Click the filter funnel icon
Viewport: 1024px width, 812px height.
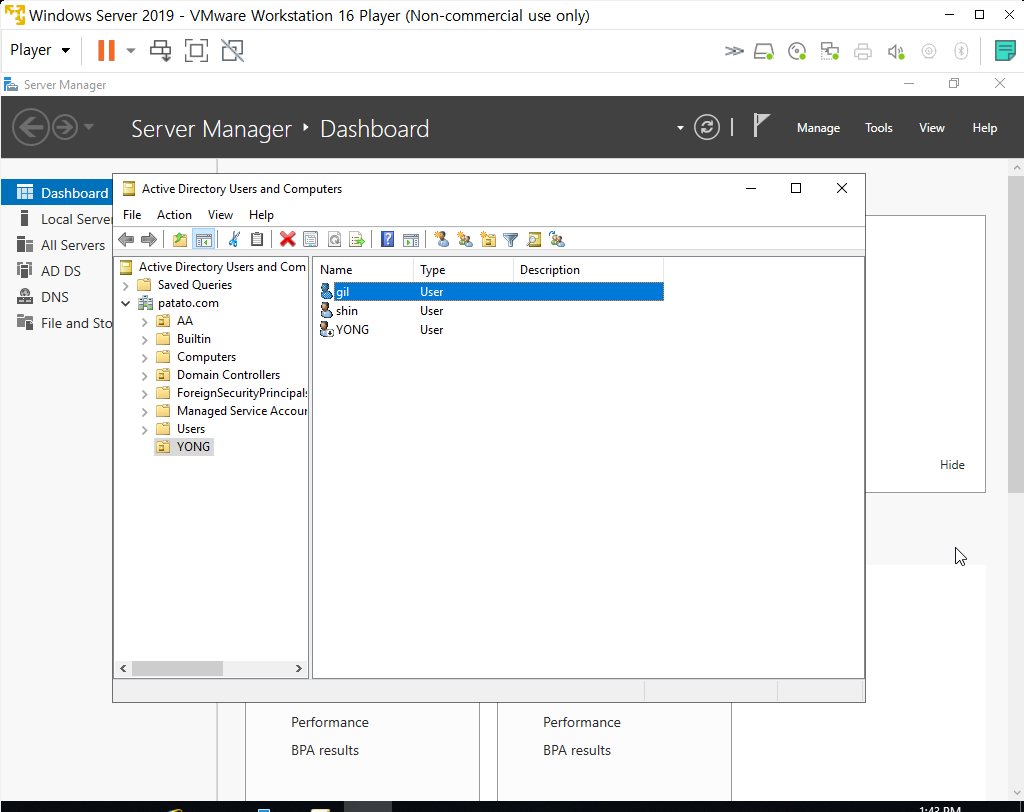(x=511, y=240)
